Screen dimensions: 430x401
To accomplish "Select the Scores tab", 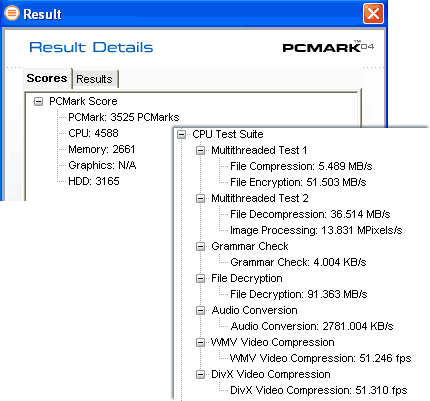I will (47, 78).
